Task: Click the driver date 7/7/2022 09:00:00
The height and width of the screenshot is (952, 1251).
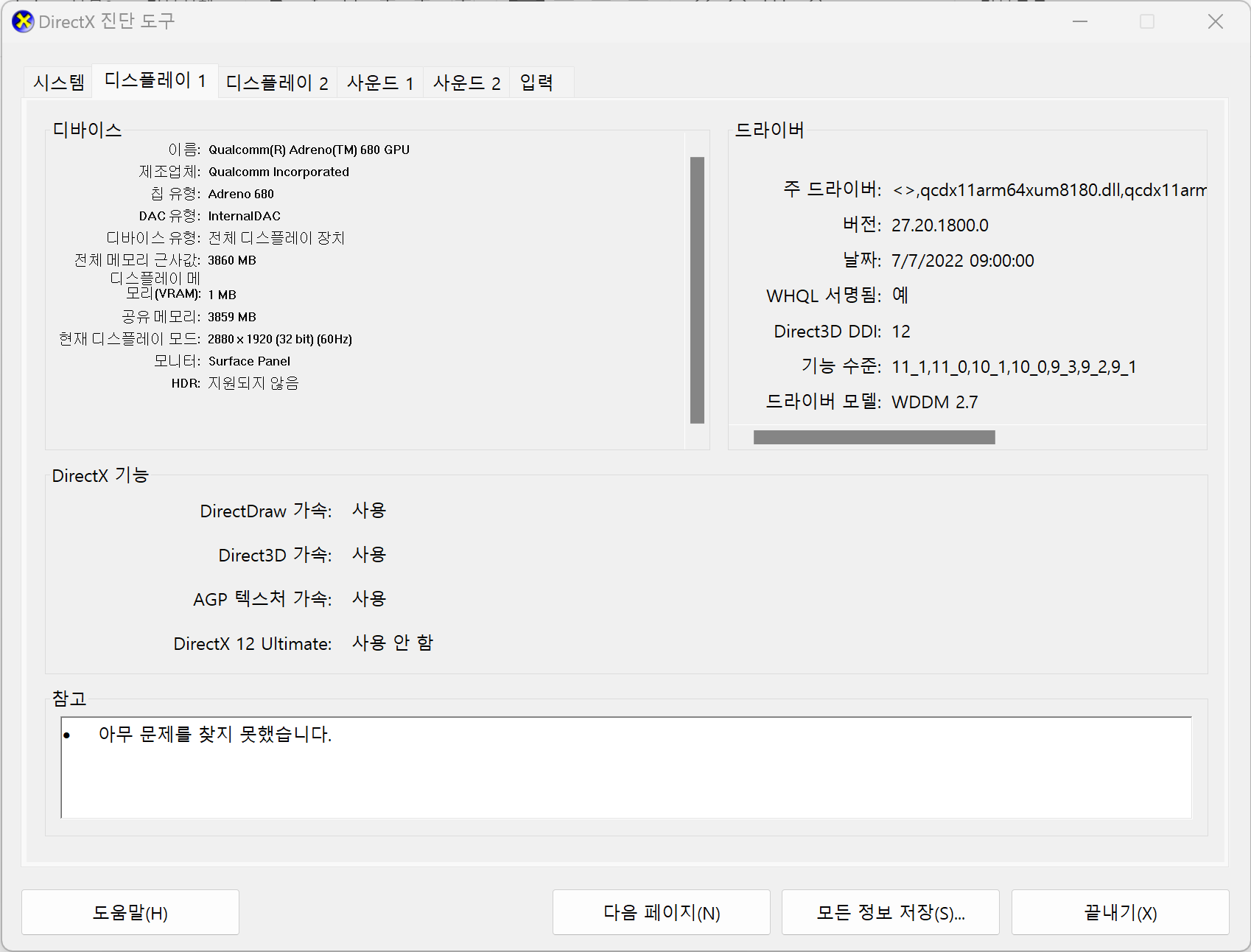Action: (963, 261)
